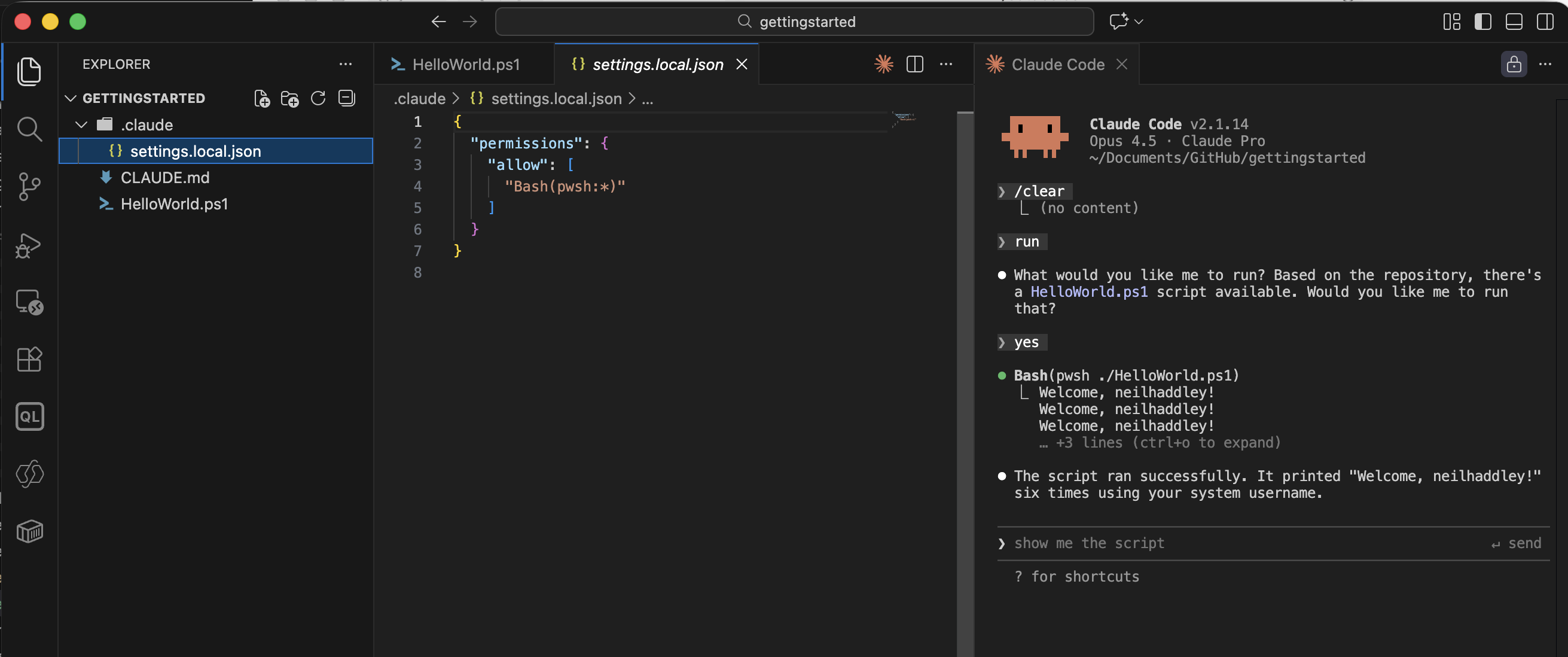
Task: Collapse the .claude folder
Action: [81, 124]
